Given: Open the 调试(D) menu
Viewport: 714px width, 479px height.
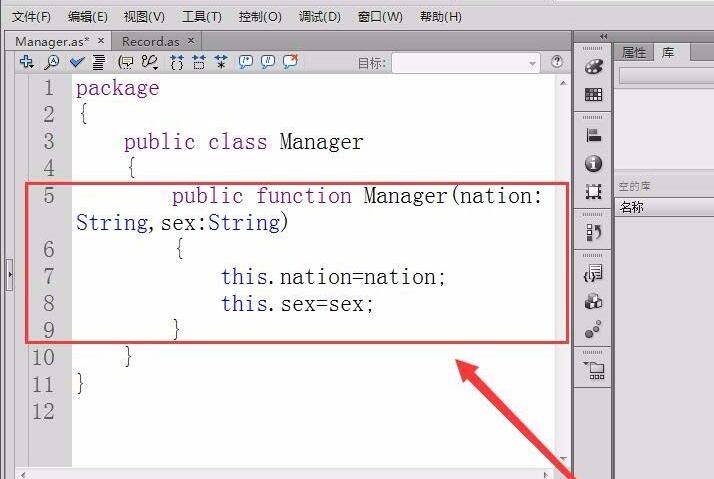Looking at the screenshot, I should [320, 17].
